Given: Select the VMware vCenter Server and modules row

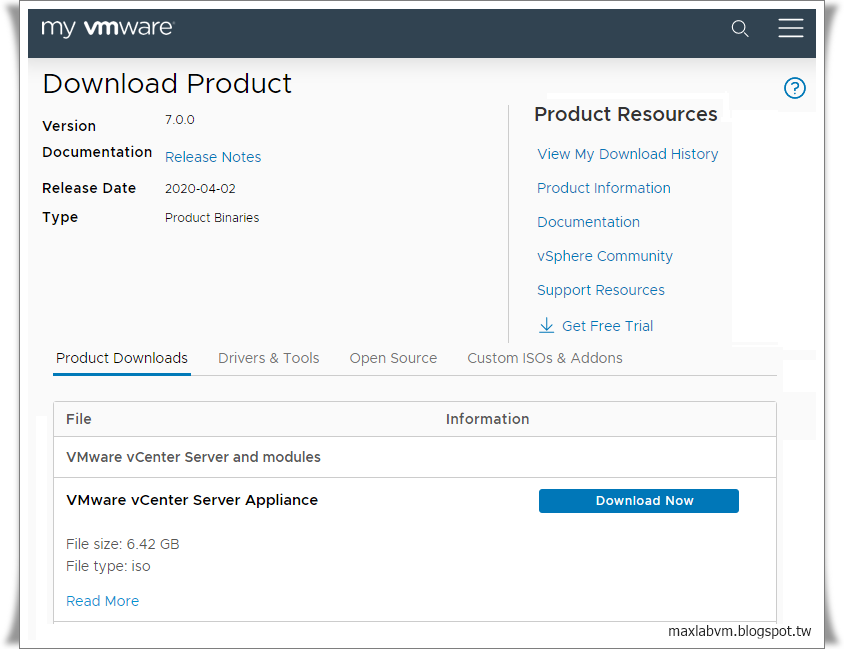Looking at the screenshot, I should [193, 456].
